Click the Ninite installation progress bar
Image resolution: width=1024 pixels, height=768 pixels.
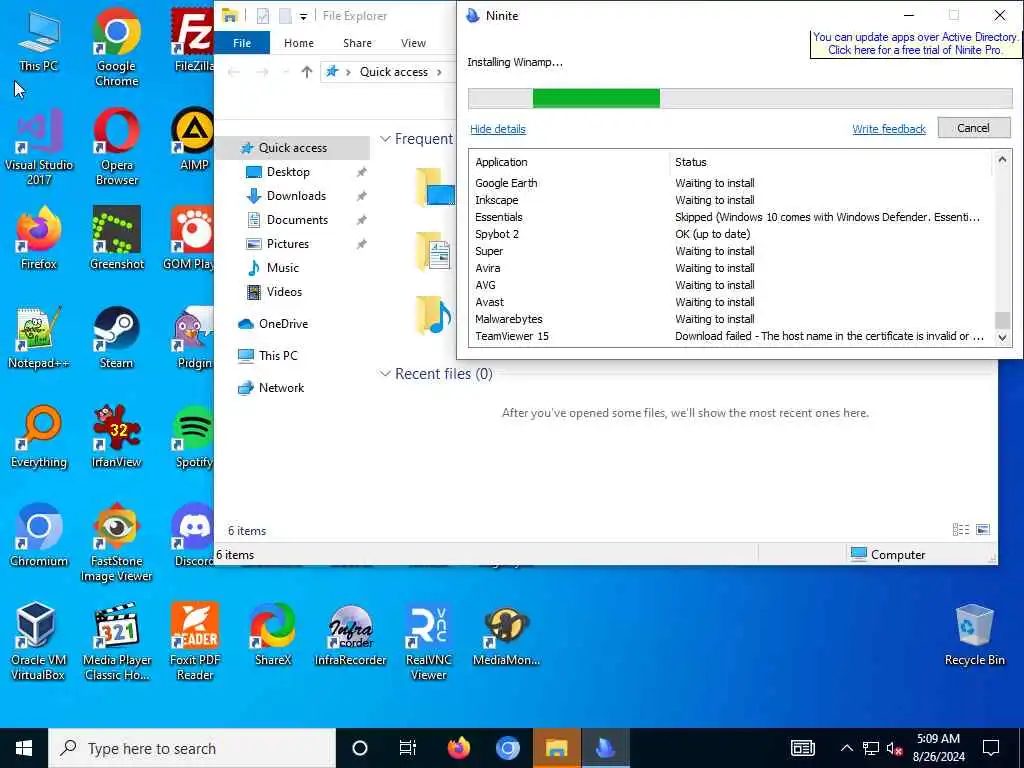(x=740, y=99)
